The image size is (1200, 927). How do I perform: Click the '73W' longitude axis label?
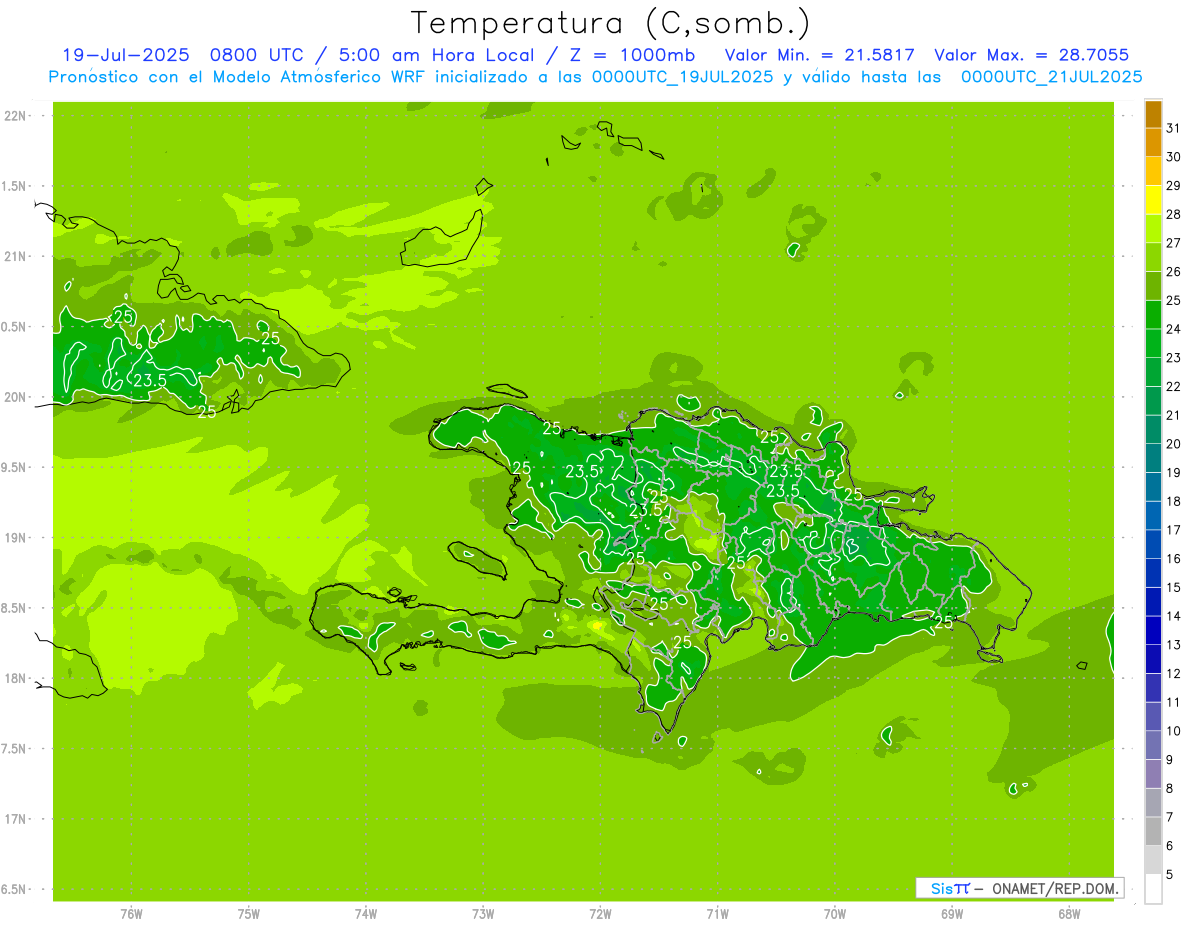coord(483,914)
